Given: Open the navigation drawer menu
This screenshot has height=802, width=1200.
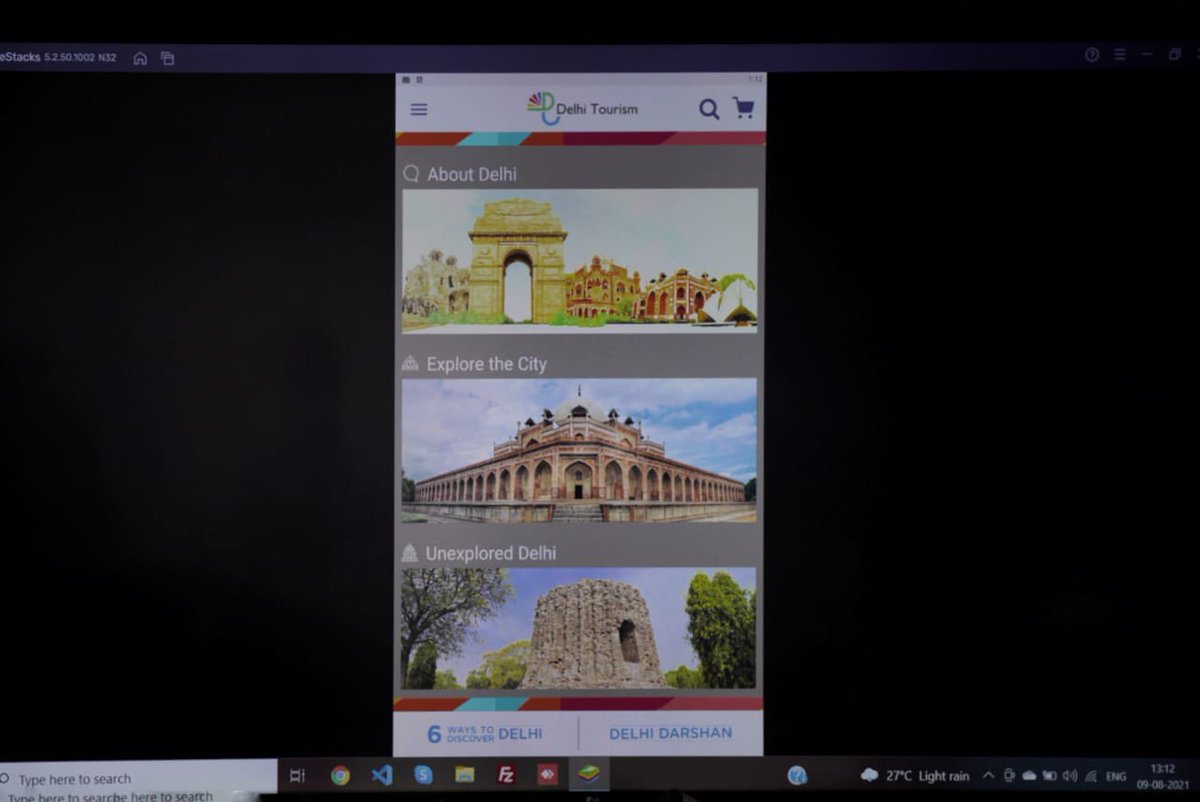Looking at the screenshot, I should click(x=418, y=109).
